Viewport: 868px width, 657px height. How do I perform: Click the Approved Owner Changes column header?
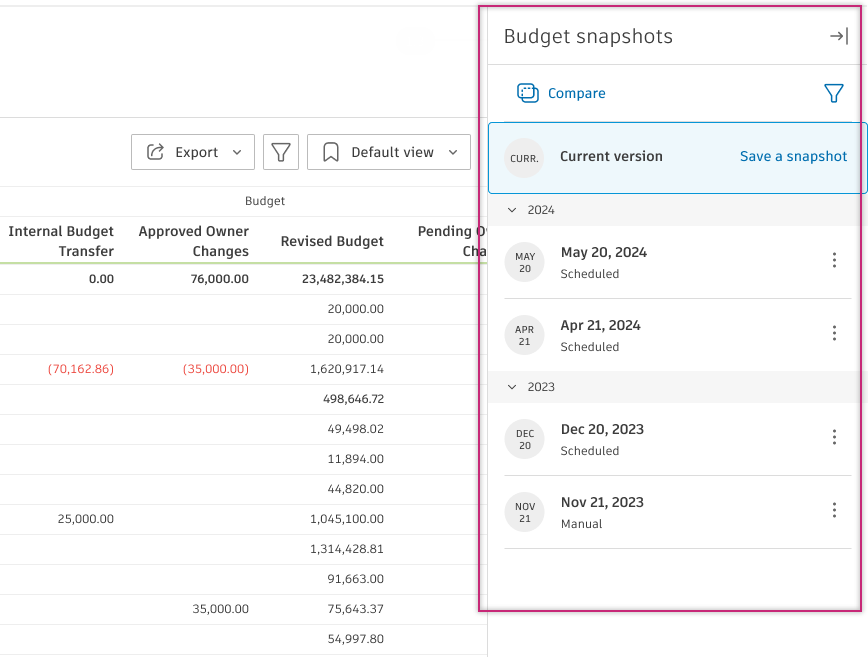(x=194, y=241)
